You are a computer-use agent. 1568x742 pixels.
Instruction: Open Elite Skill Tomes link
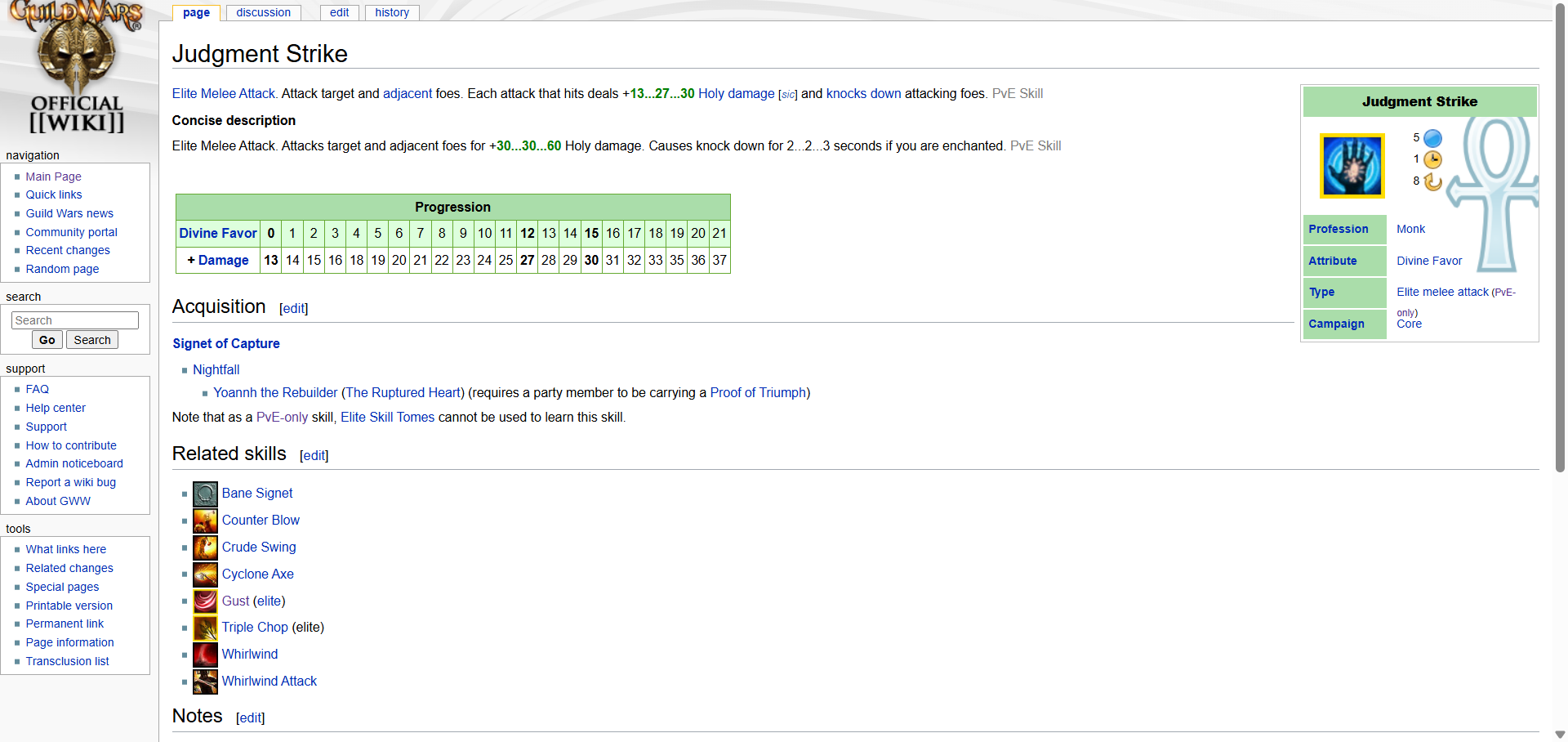coord(388,417)
